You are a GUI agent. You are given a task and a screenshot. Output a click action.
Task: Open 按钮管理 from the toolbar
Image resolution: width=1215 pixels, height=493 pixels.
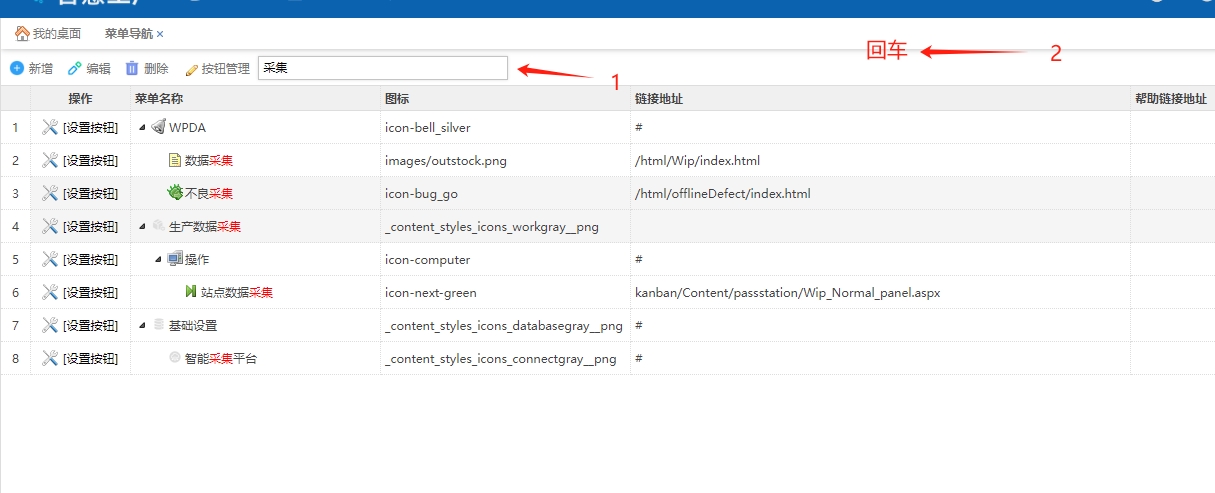[x=217, y=69]
